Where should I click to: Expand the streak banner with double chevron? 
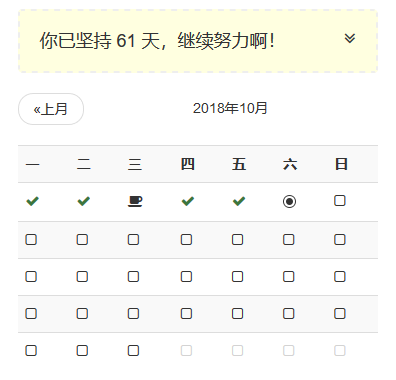pyautogui.click(x=350, y=38)
